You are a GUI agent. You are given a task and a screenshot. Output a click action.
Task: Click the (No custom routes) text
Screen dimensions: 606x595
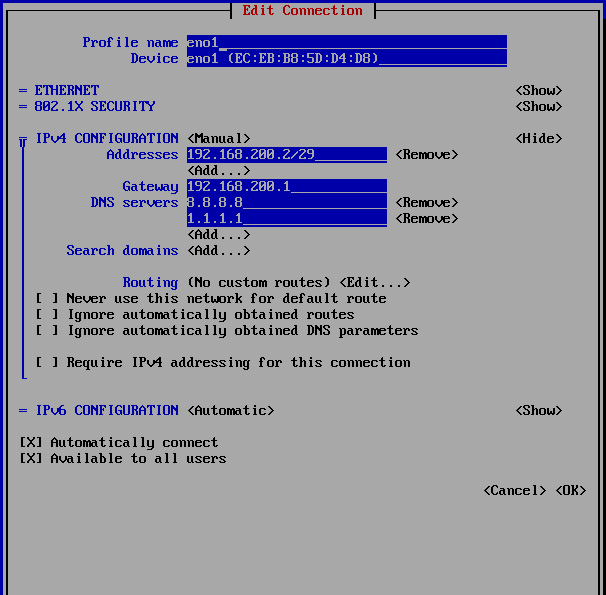pos(259,282)
